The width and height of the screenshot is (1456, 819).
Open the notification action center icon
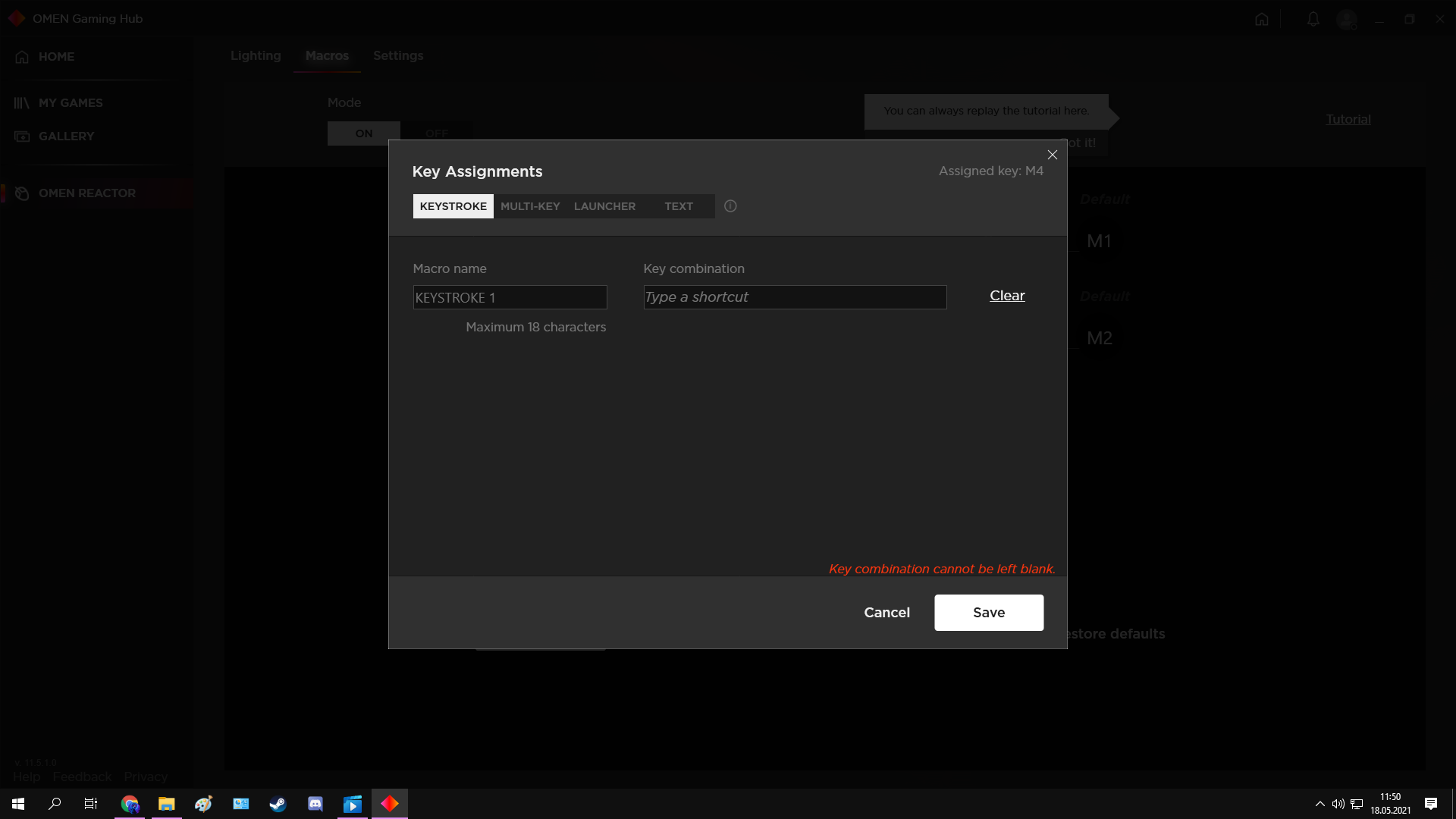click(1430, 804)
